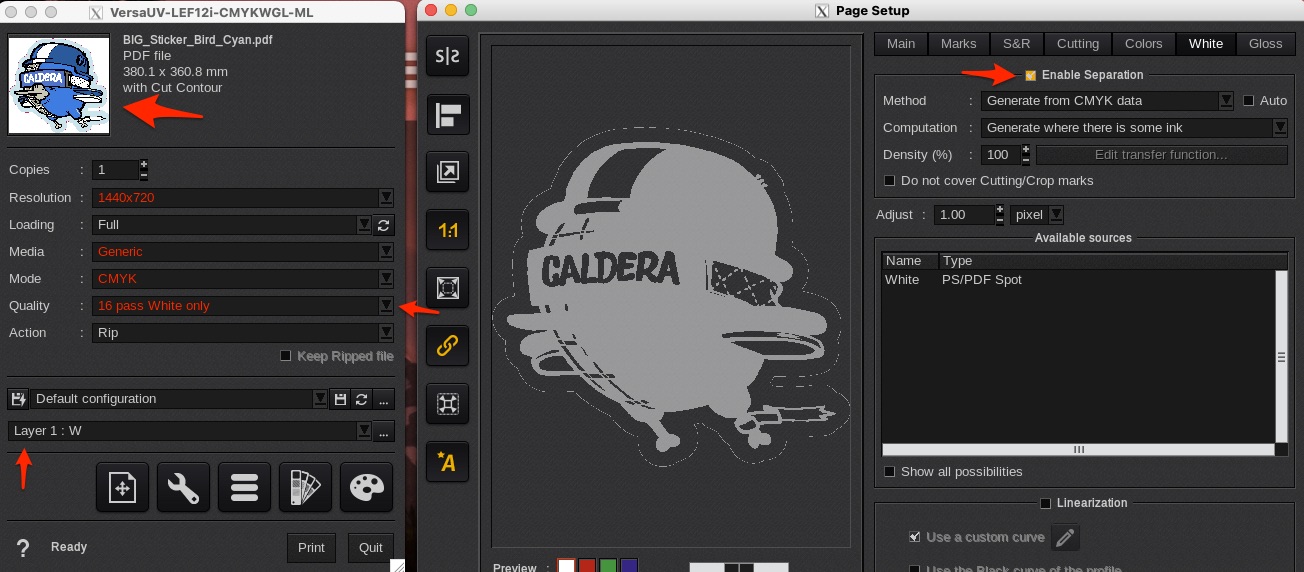Open the Quality dropdown showing 16 pass White only
The height and width of the screenshot is (572, 1304).
pos(385,306)
